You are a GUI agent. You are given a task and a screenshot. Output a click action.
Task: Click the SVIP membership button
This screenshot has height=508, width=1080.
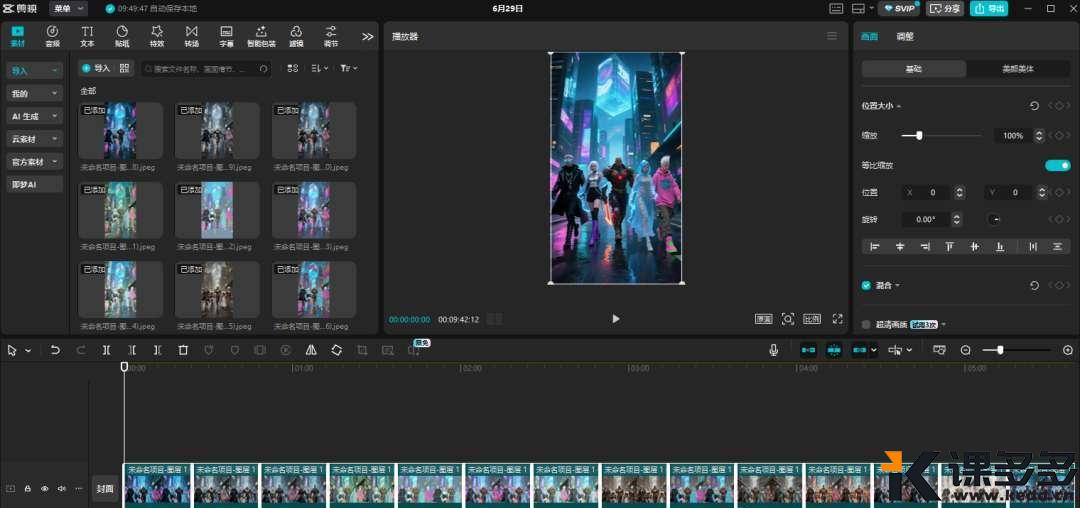coord(900,8)
